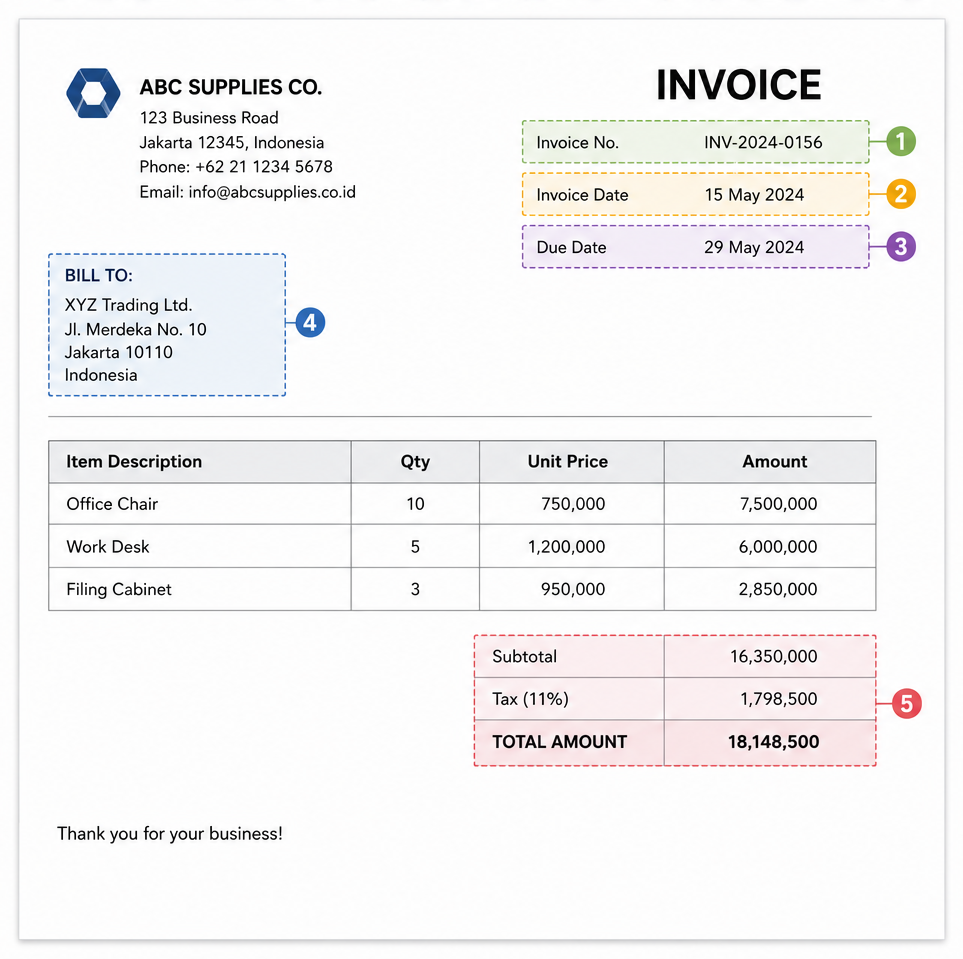Image resolution: width=963 pixels, height=959 pixels.
Task: Click the Subtotal label
Action: click(524, 656)
